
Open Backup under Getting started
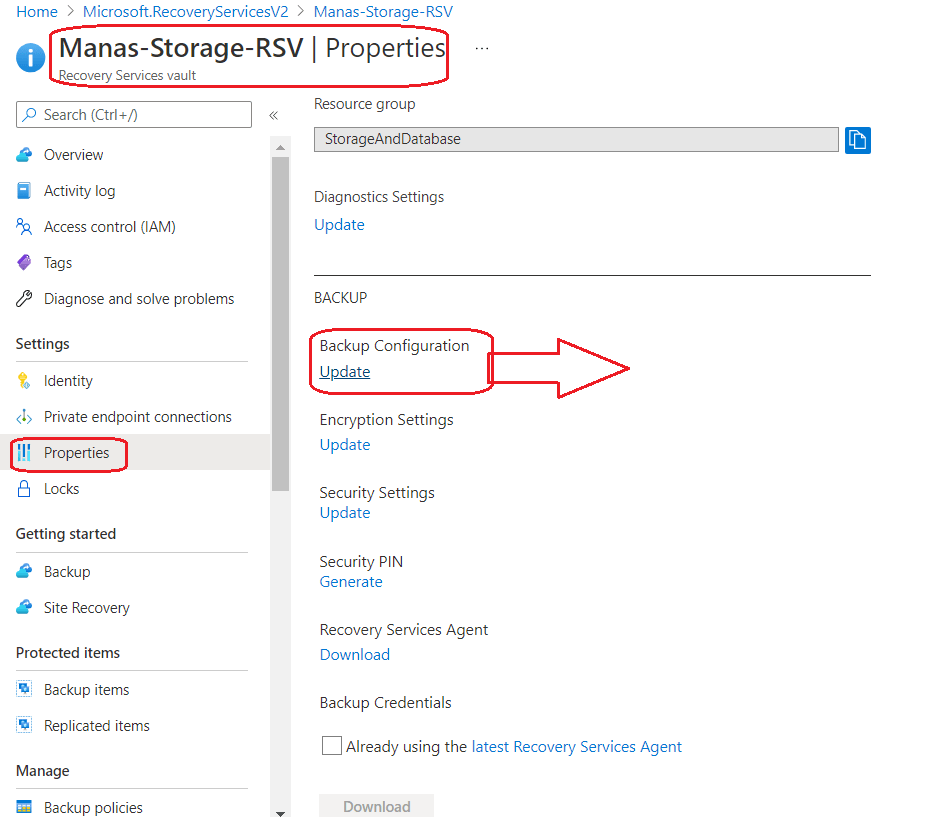pyautogui.click(x=67, y=571)
